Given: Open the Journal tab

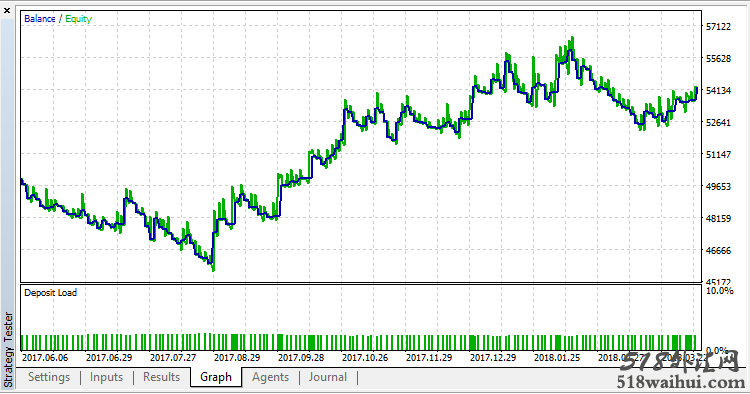Looking at the screenshot, I should pyautogui.click(x=328, y=377).
